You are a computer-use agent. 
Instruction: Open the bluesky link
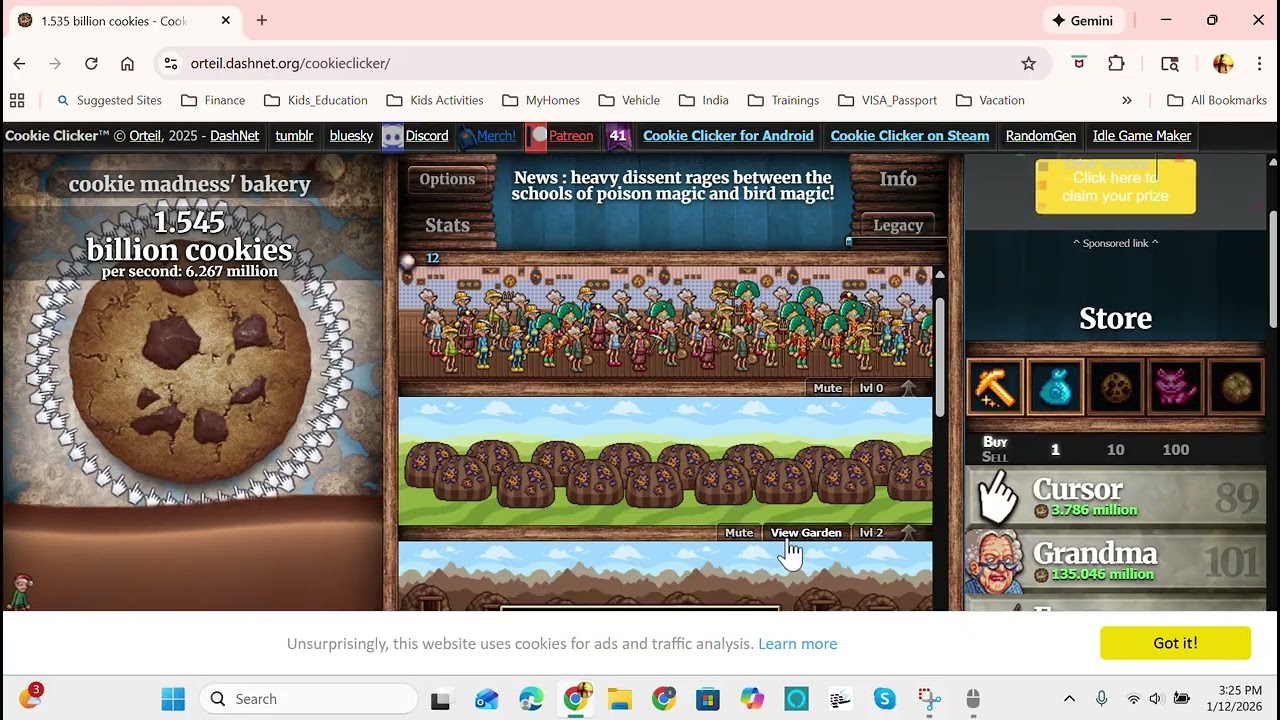[x=351, y=136]
